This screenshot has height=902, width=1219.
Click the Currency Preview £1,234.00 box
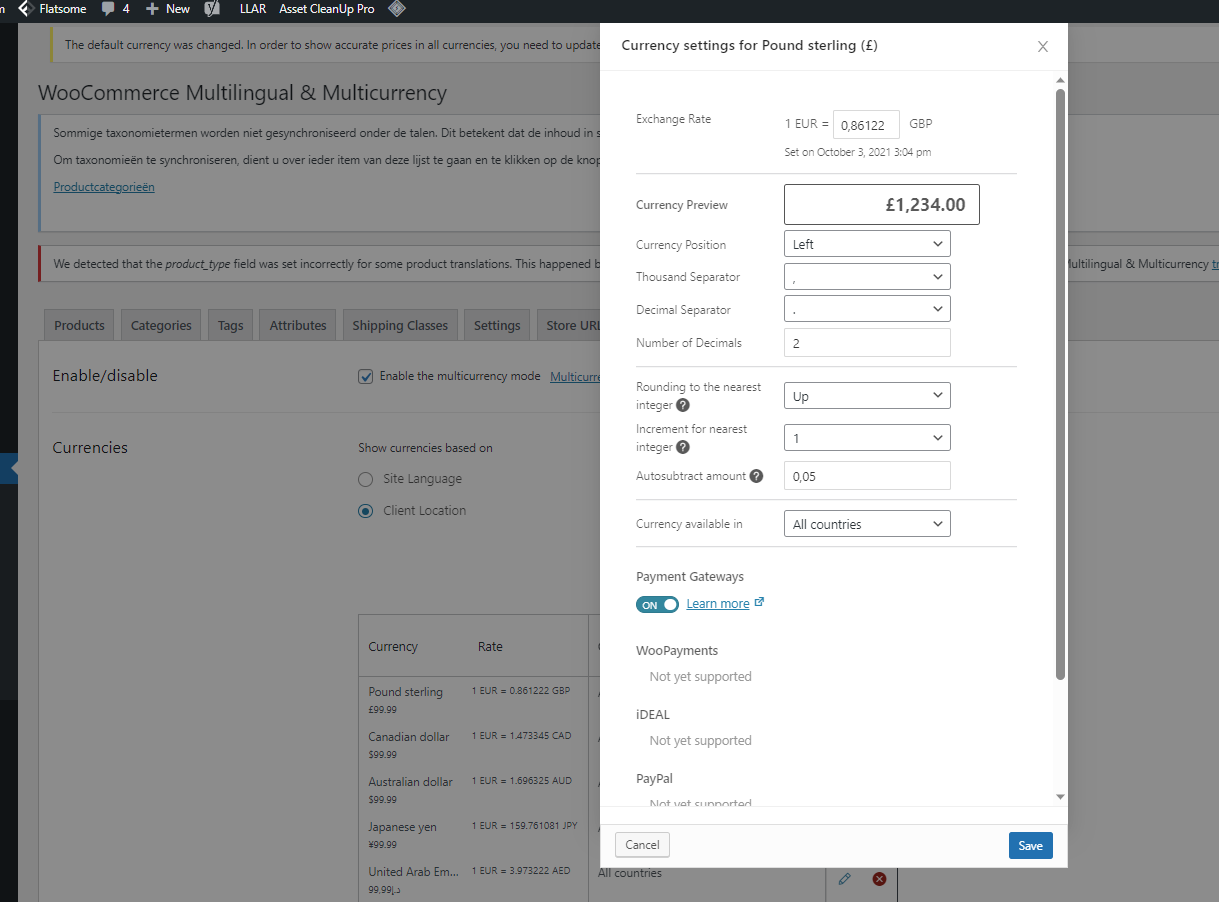[882, 205]
